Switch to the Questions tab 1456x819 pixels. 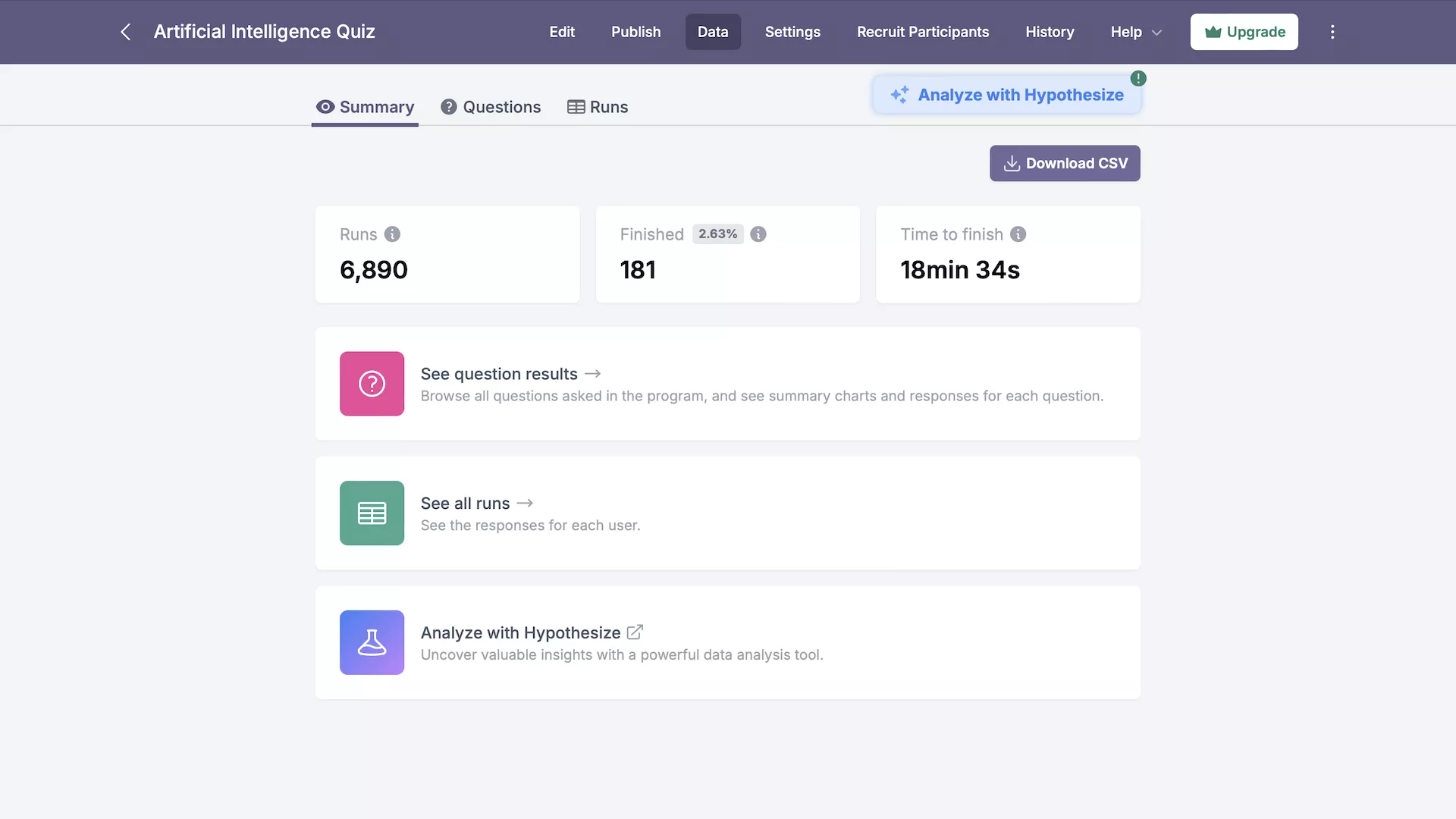491,107
